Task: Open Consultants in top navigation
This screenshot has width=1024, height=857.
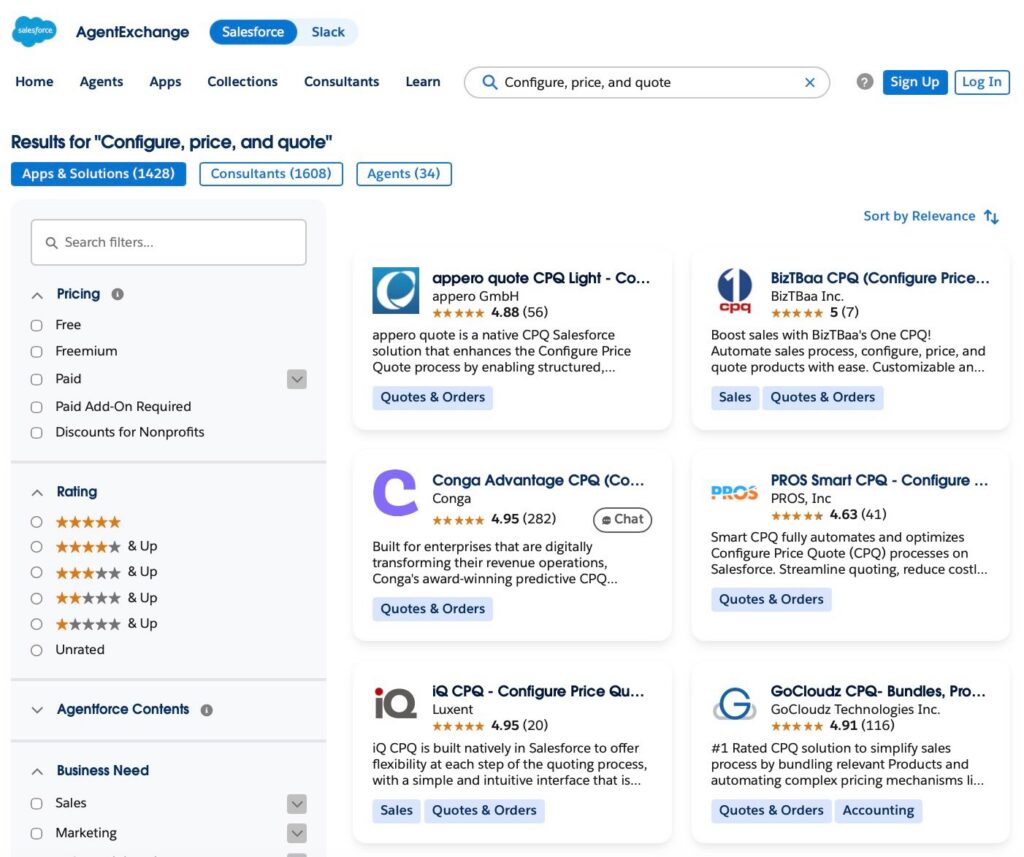Action: point(342,82)
